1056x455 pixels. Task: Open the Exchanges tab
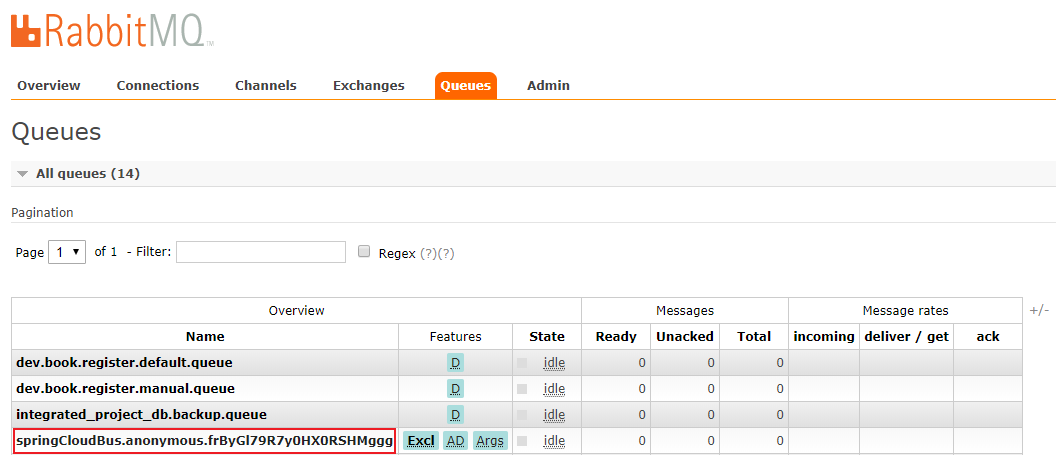click(368, 85)
